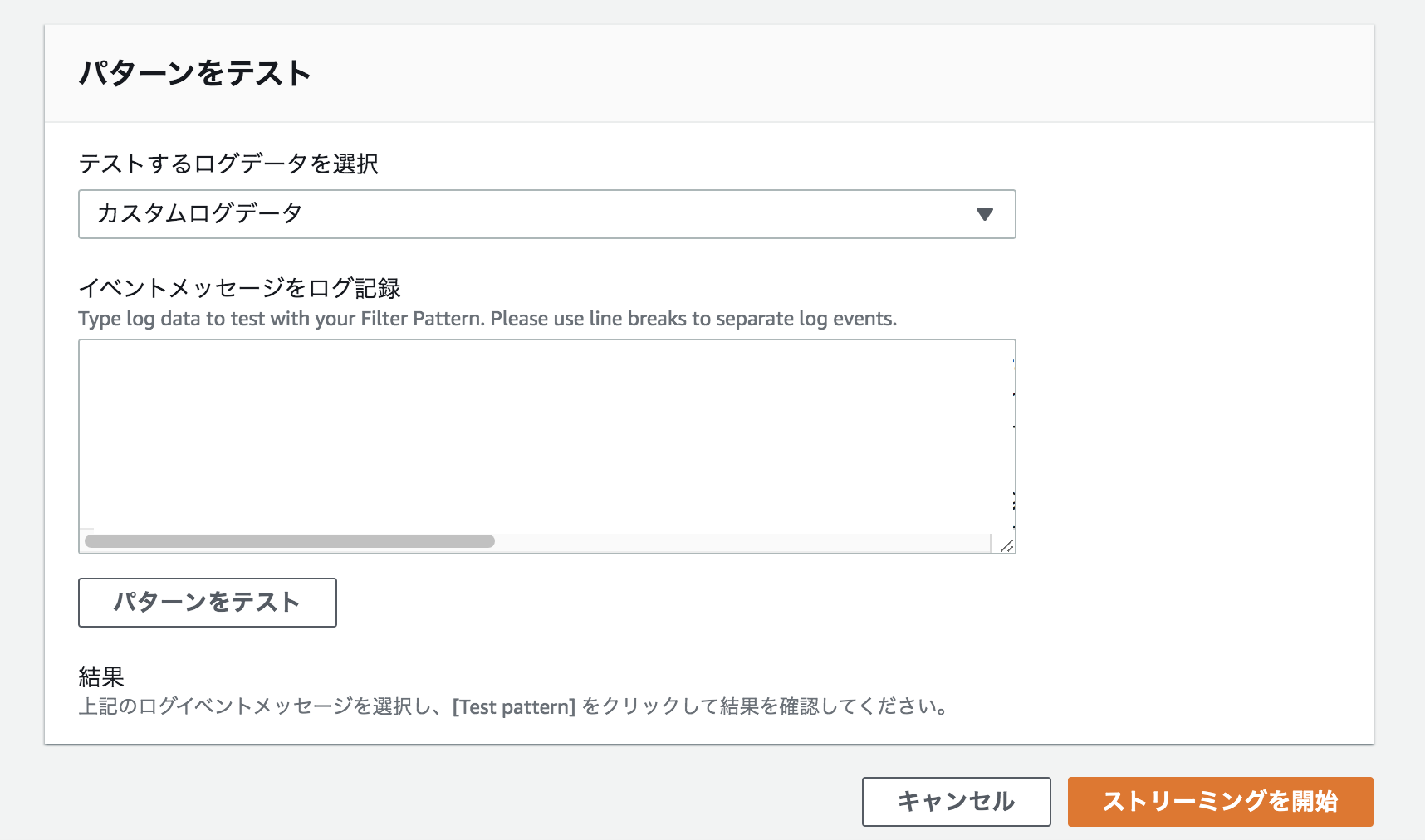Click the dropdown arrow on カスタムログデータ

pyautogui.click(x=985, y=214)
